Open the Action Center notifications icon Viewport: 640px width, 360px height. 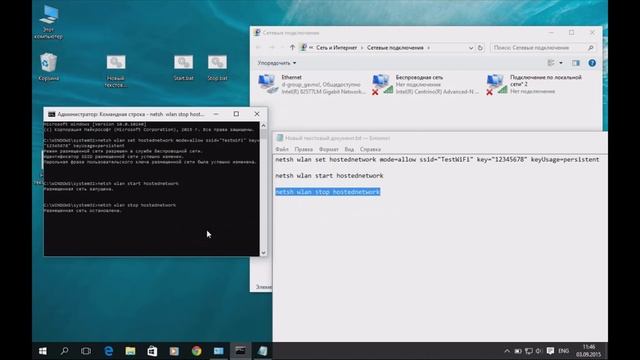(550, 351)
